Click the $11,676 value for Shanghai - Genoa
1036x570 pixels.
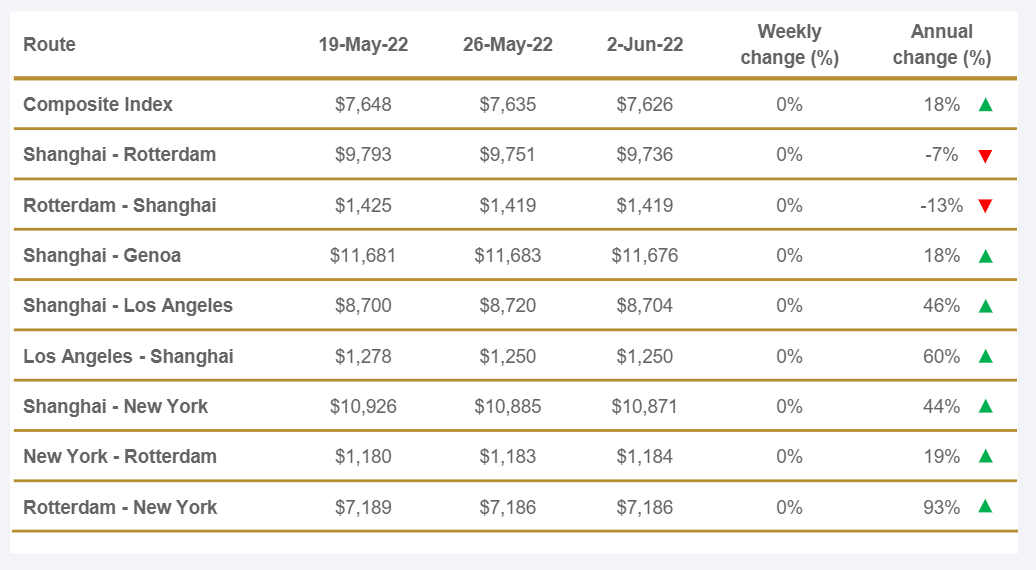(645, 255)
